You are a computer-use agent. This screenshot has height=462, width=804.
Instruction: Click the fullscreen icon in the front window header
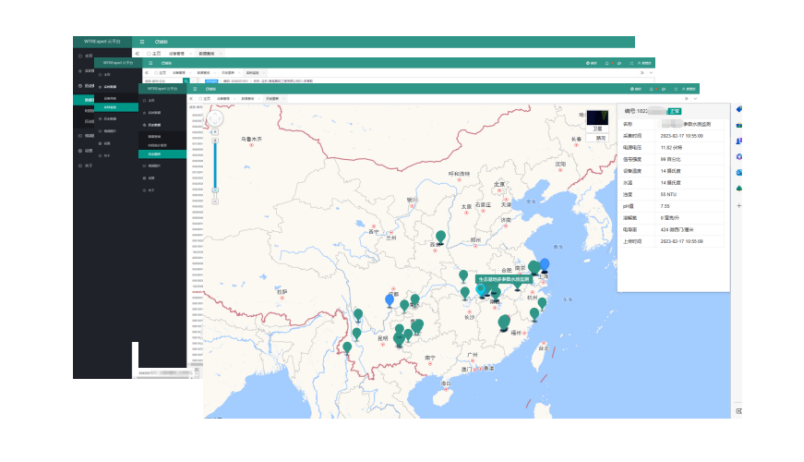point(676,89)
